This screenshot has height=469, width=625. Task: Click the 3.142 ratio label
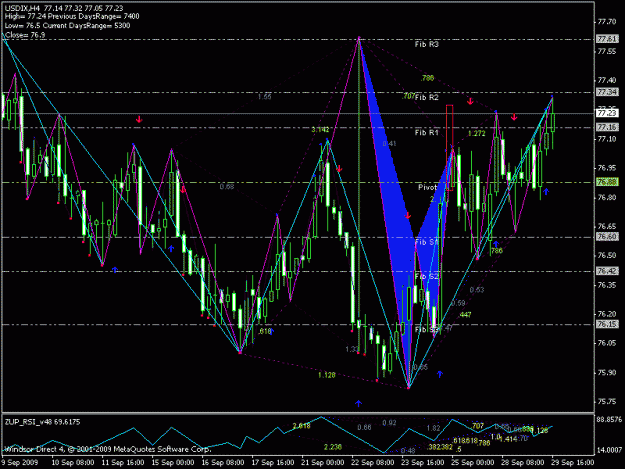(x=320, y=130)
